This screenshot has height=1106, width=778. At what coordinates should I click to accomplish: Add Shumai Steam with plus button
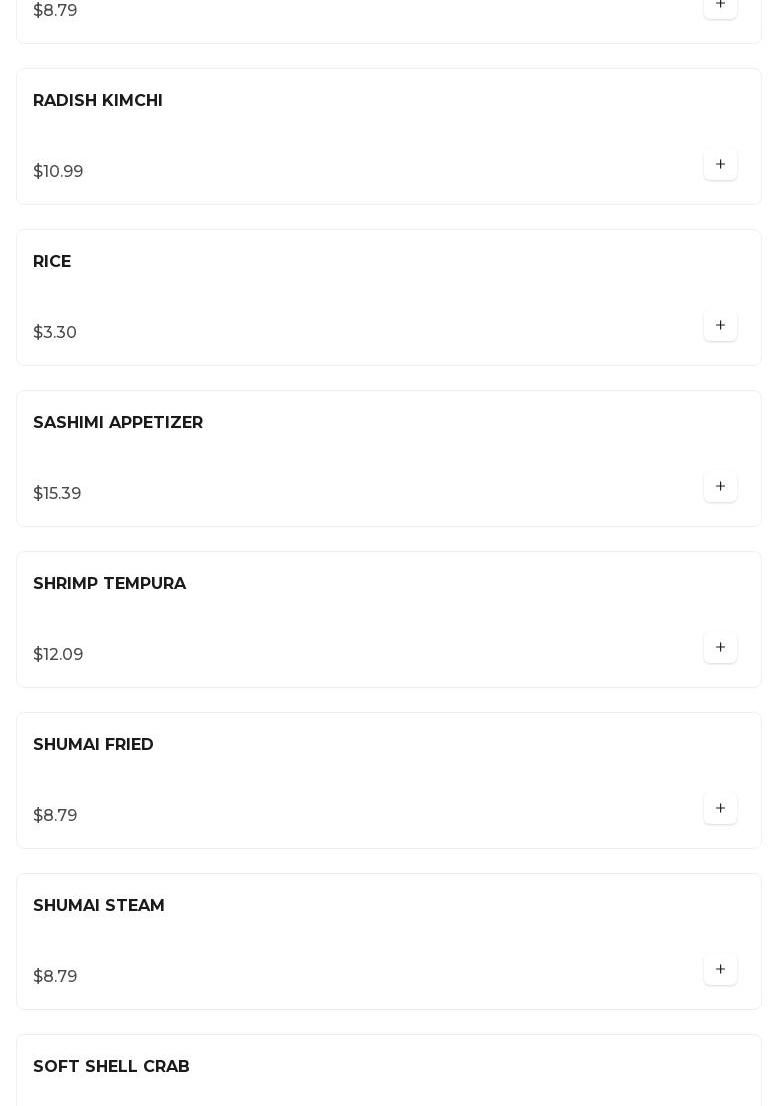720,970
